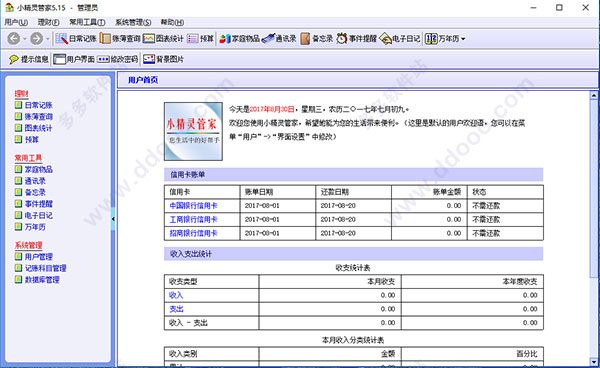Click the 账单金额 column header
Viewport: 600px width, 368px height.
[x=447, y=192]
